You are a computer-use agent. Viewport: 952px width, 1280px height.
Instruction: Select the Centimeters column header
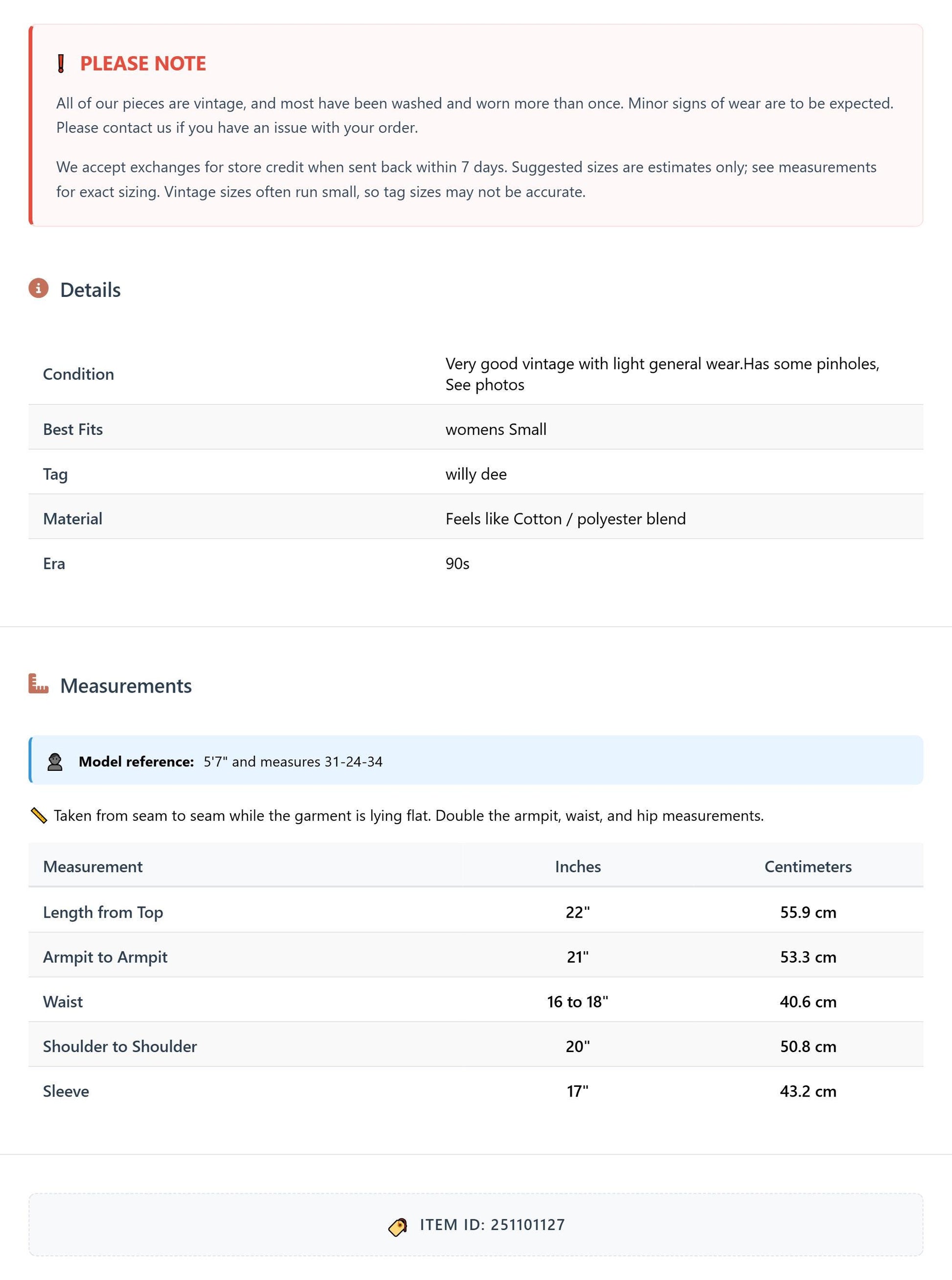808,866
